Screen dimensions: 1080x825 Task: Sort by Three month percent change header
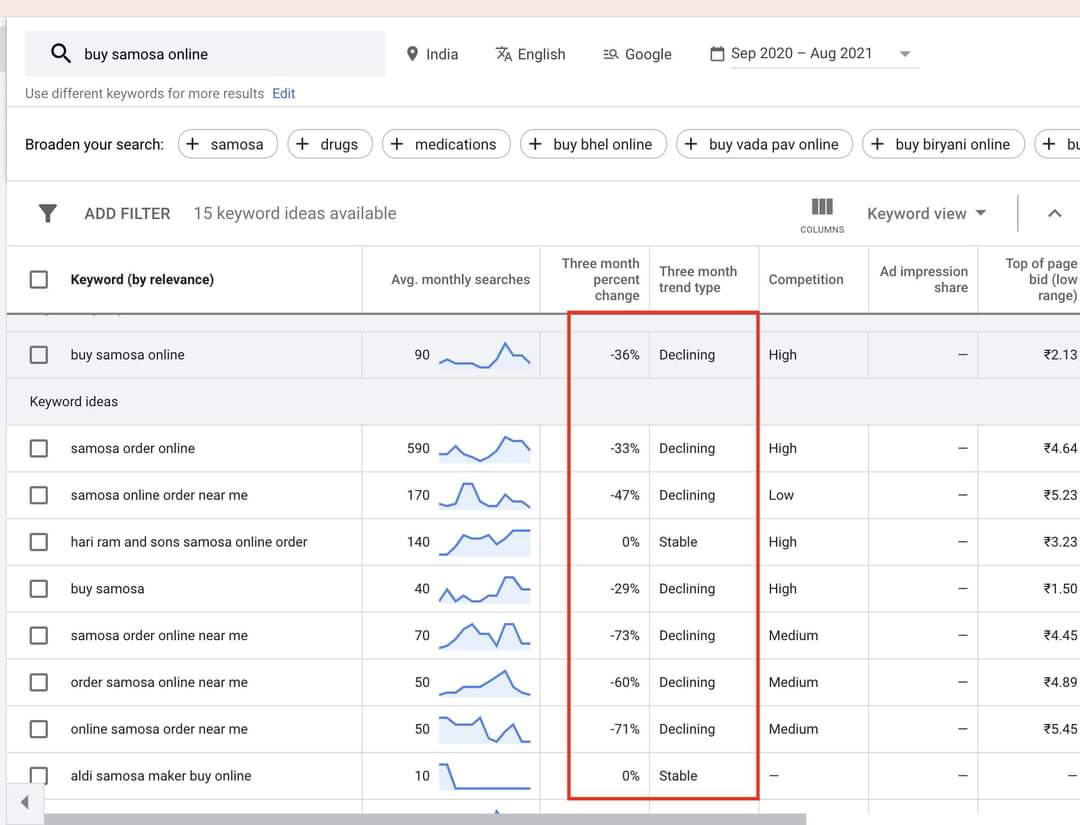(x=601, y=280)
